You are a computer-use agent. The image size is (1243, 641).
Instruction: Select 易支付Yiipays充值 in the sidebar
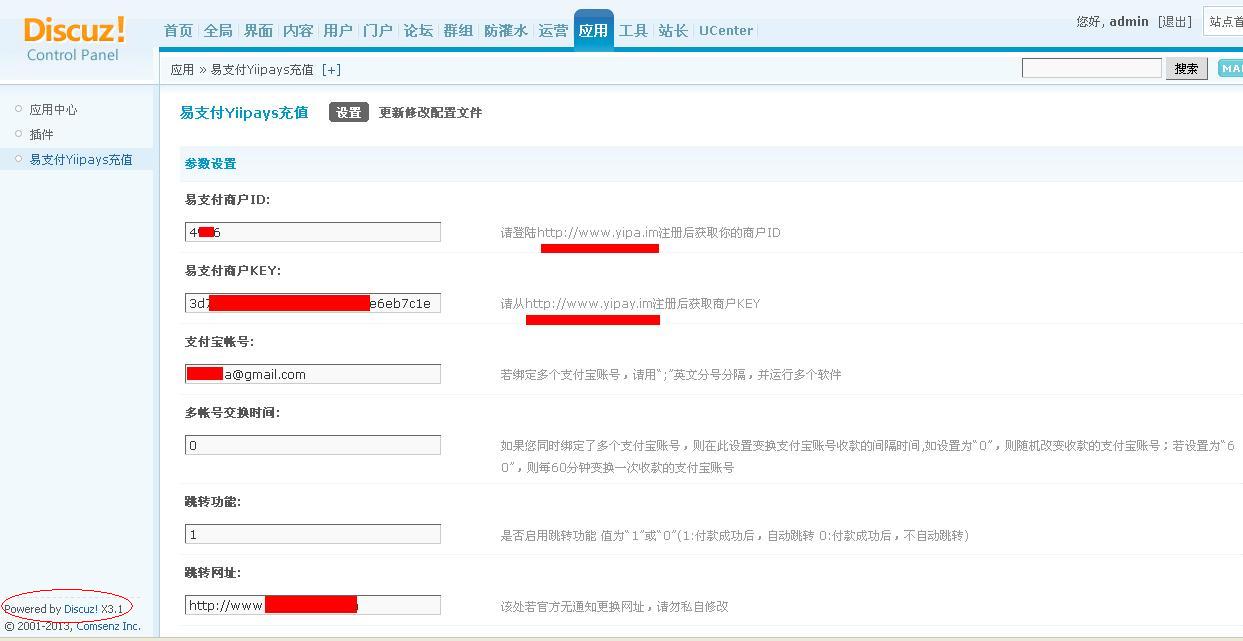click(81, 159)
